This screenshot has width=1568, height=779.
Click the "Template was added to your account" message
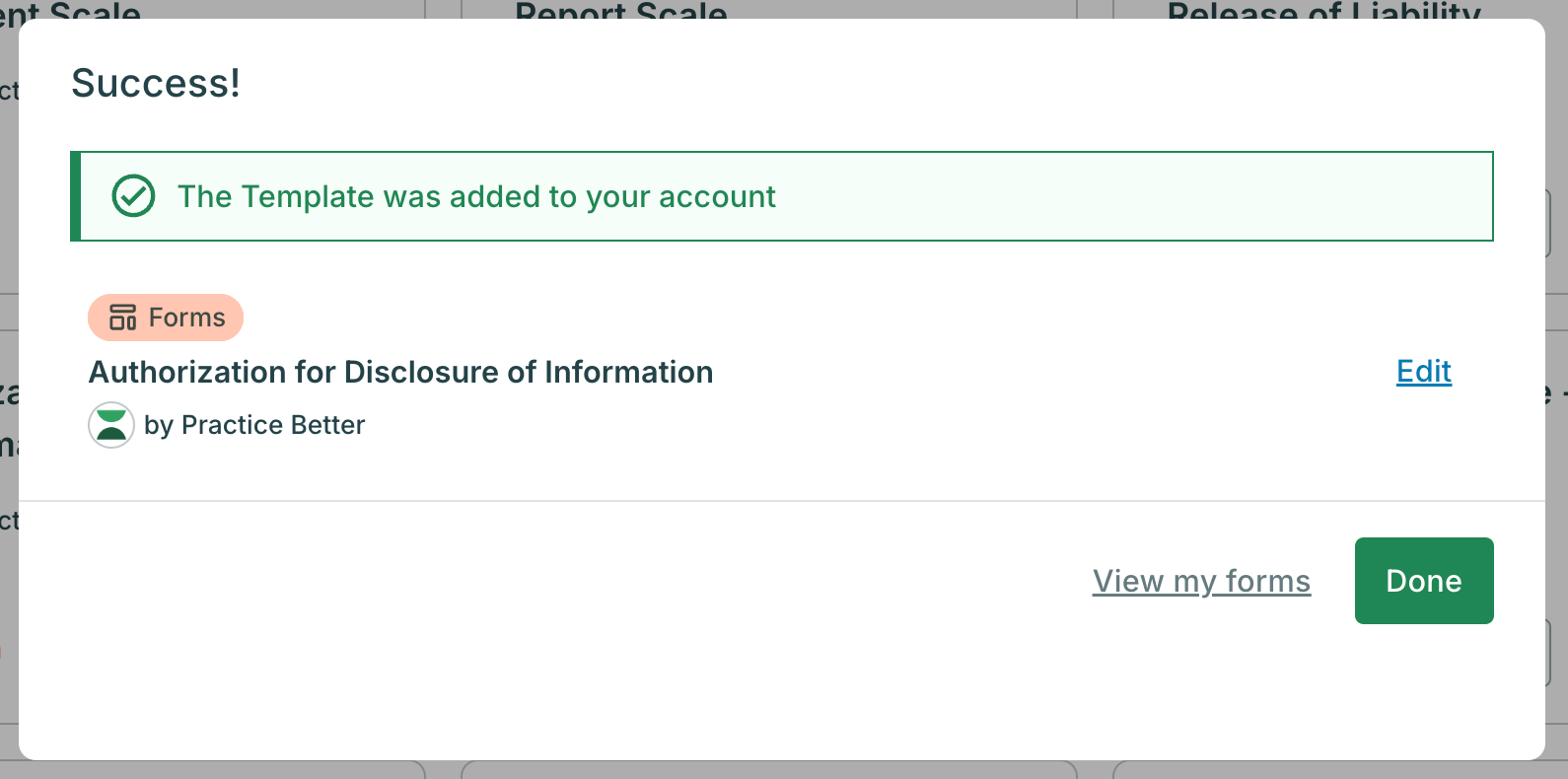(476, 197)
